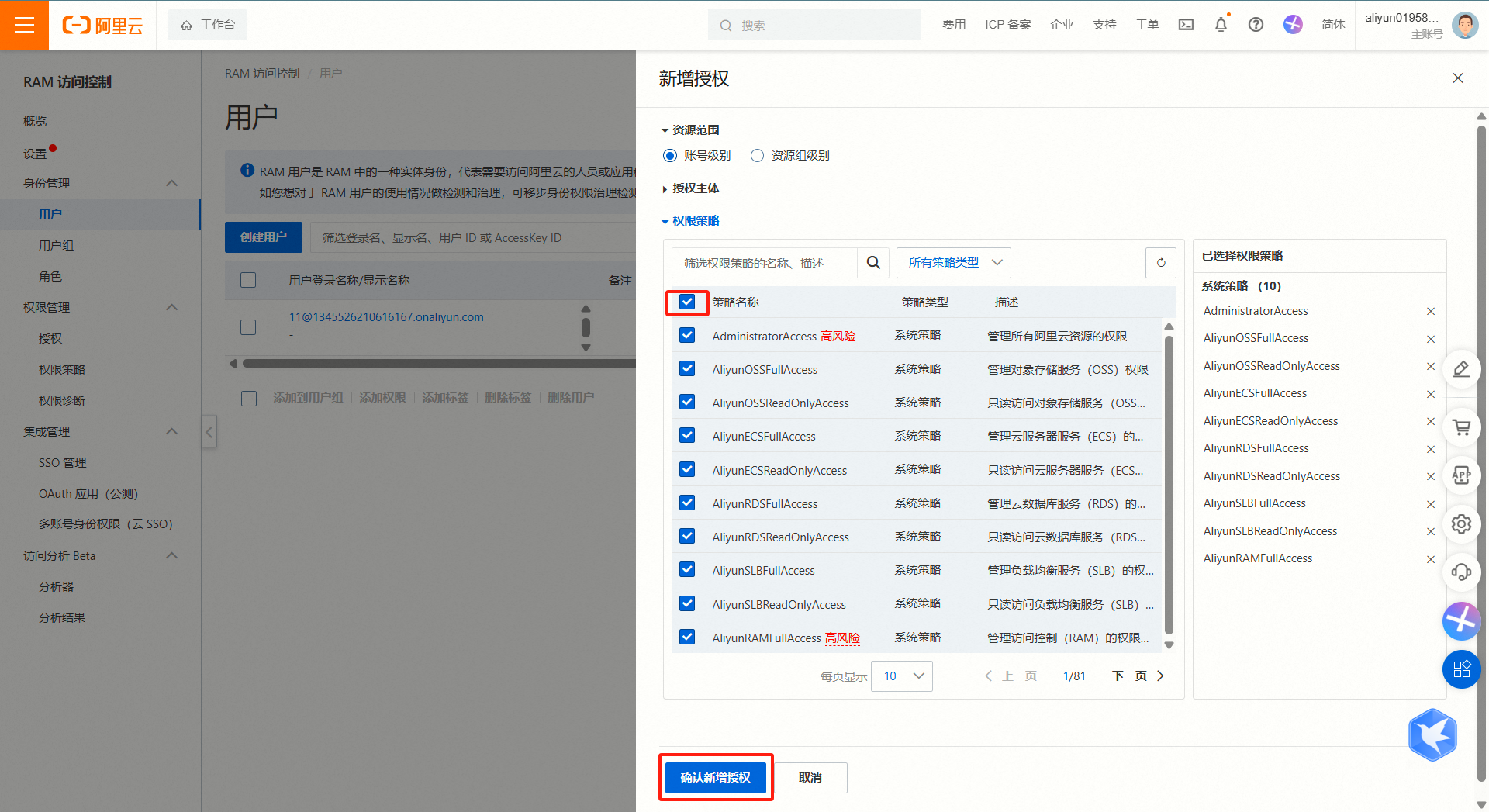The image size is (1489, 812).
Task: Open the notification bell
Action: pyautogui.click(x=1221, y=25)
